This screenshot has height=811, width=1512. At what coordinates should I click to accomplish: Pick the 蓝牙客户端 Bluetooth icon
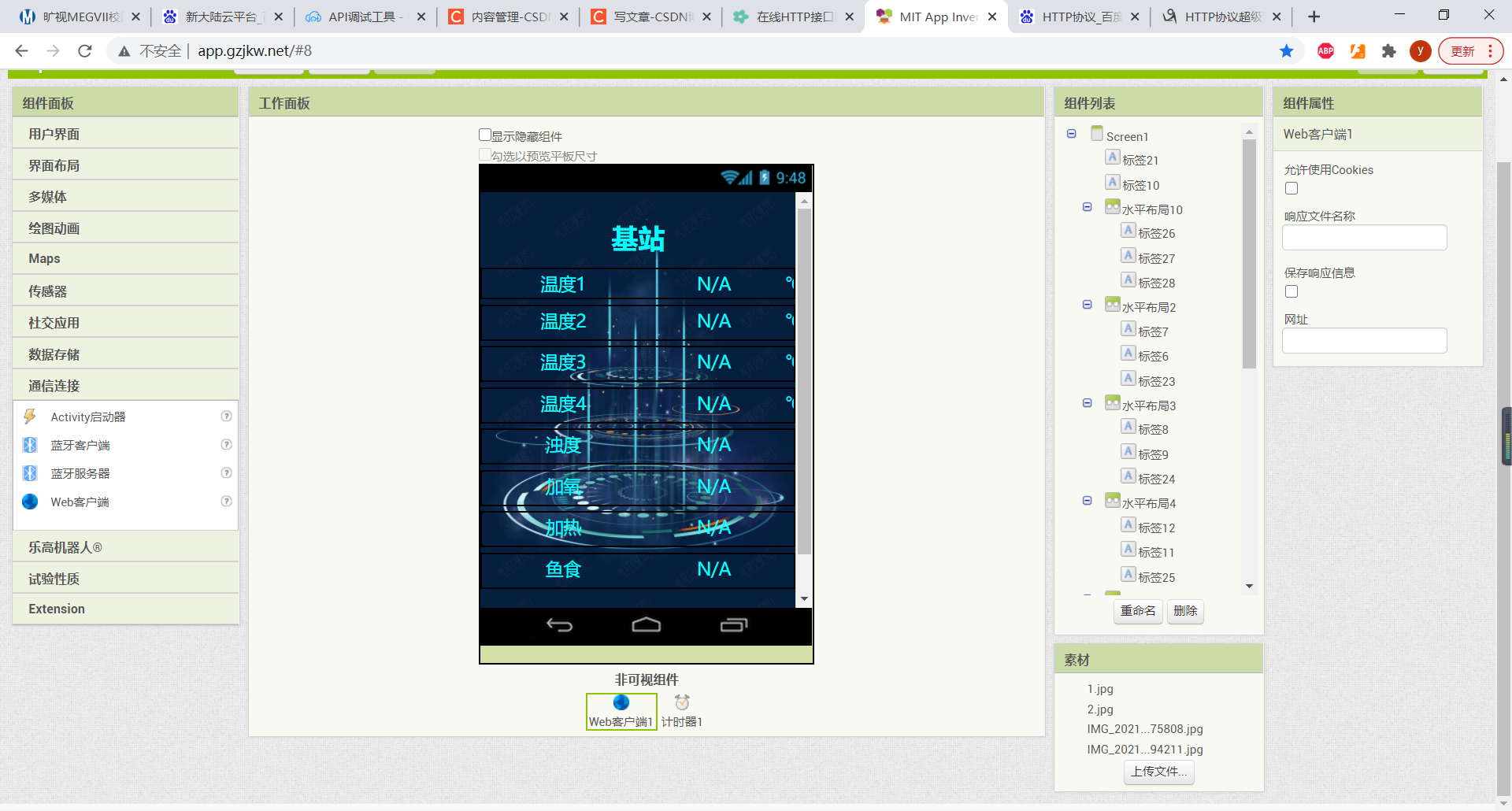[x=30, y=445]
